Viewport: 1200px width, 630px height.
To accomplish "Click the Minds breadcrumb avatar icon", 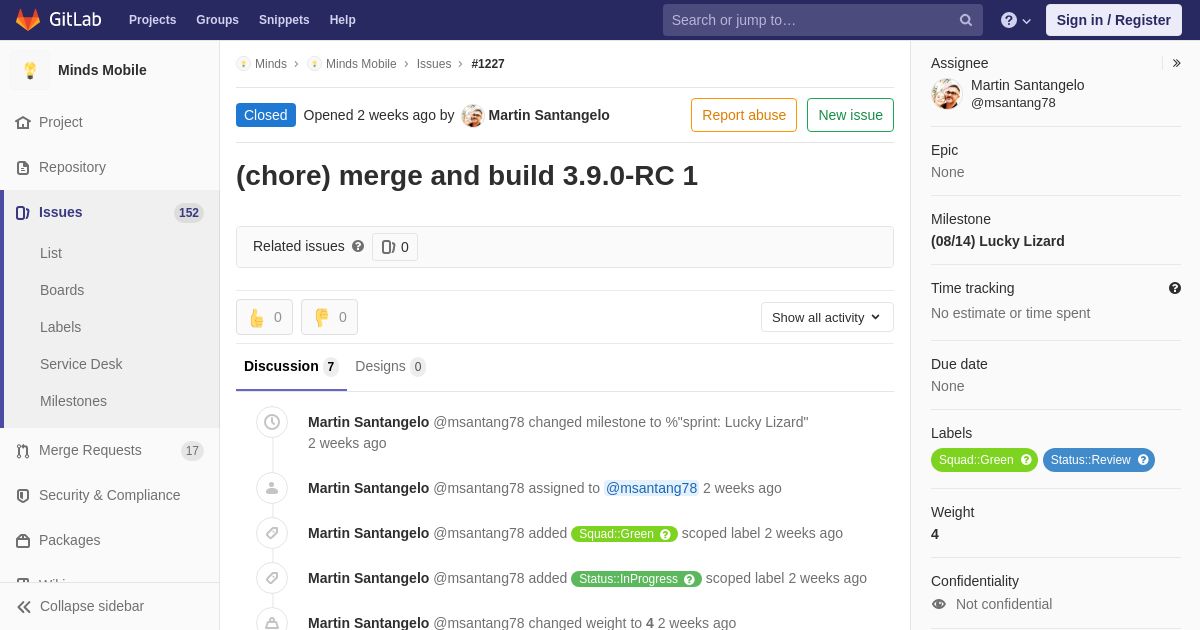I will click(x=243, y=64).
